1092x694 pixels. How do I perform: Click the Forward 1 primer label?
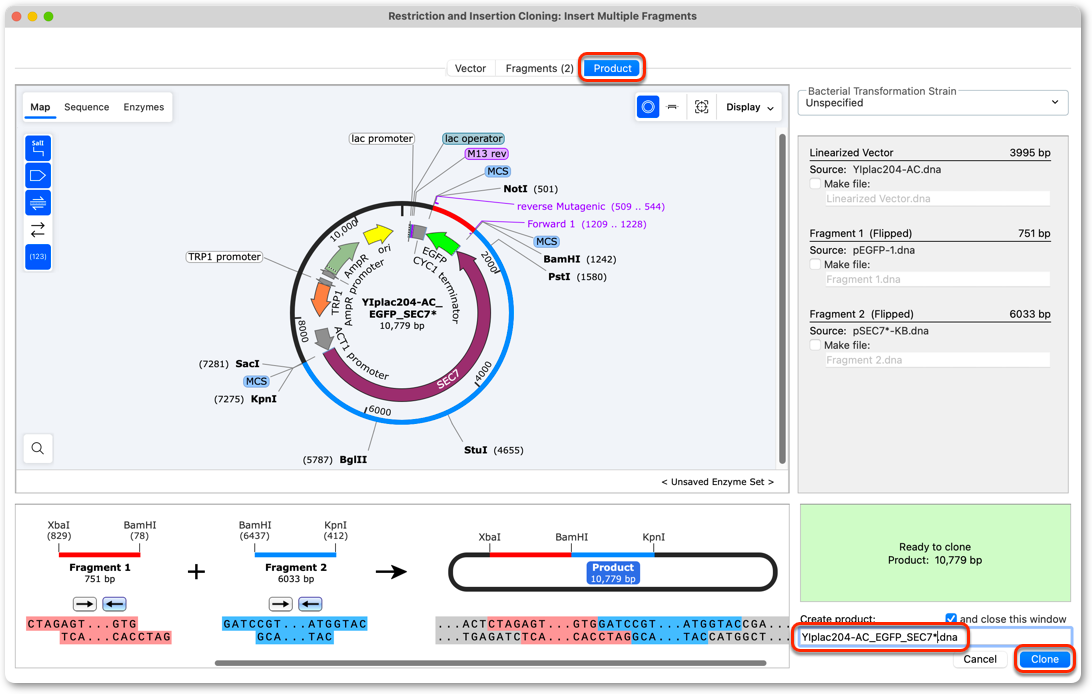[586, 223]
